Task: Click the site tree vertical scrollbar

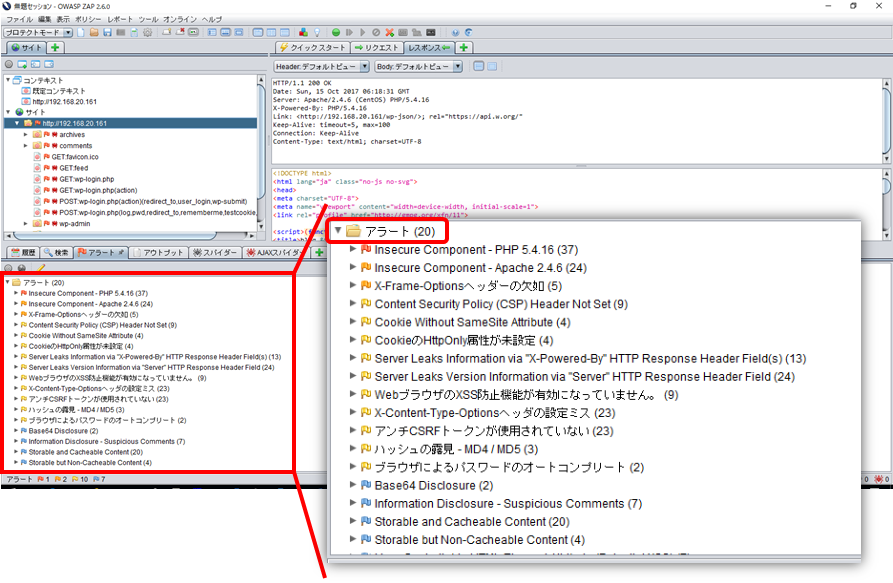Action: click(x=261, y=153)
